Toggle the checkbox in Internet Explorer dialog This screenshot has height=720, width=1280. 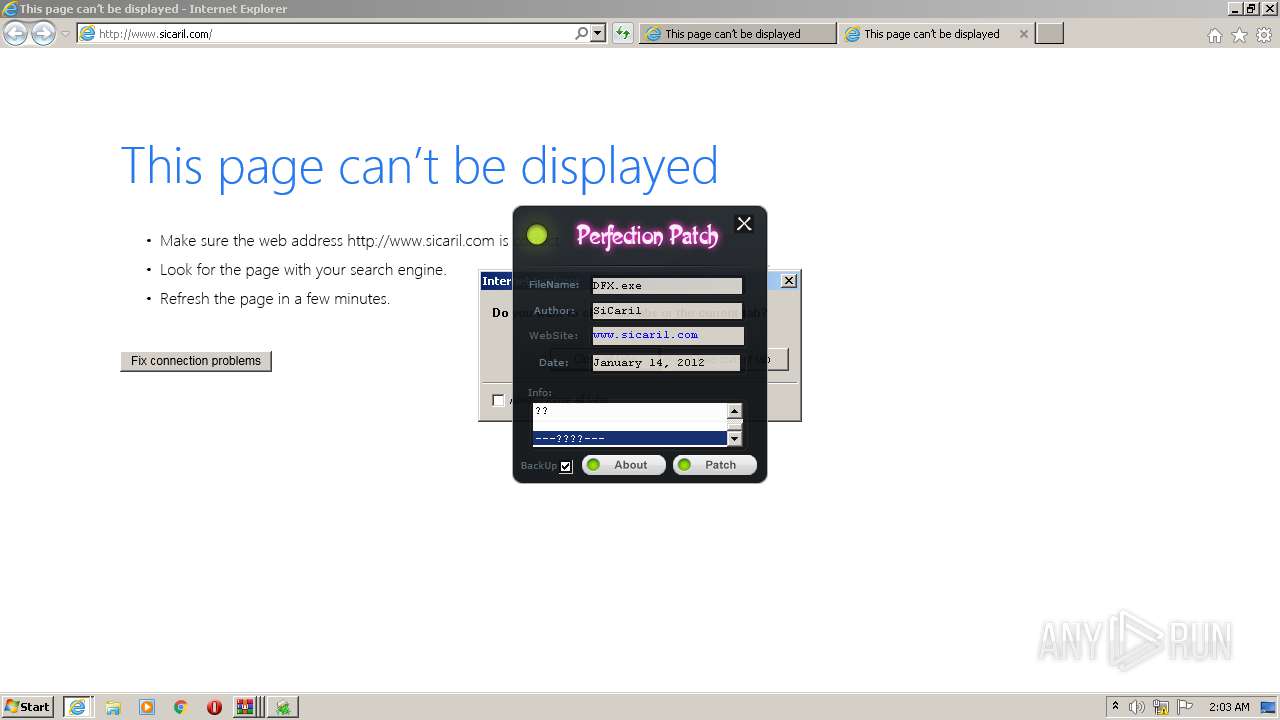point(498,400)
